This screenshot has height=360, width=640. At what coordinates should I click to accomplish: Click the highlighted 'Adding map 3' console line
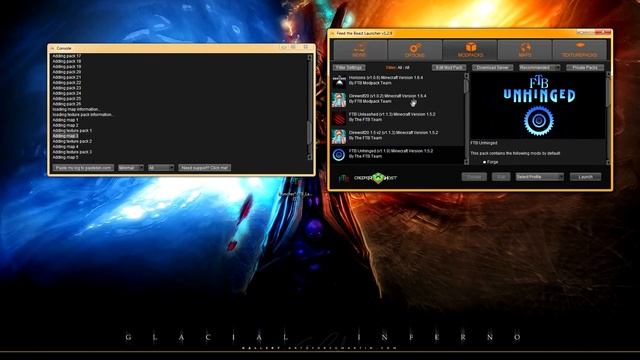point(65,136)
